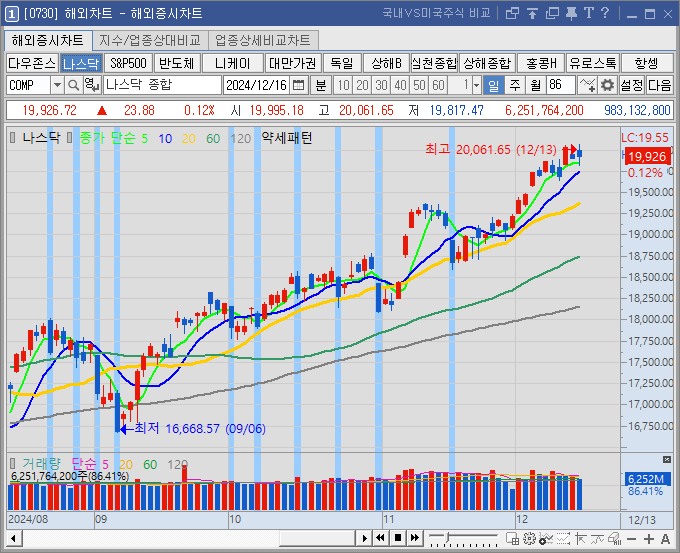Select the 항셍 index button

click(647, 63)
